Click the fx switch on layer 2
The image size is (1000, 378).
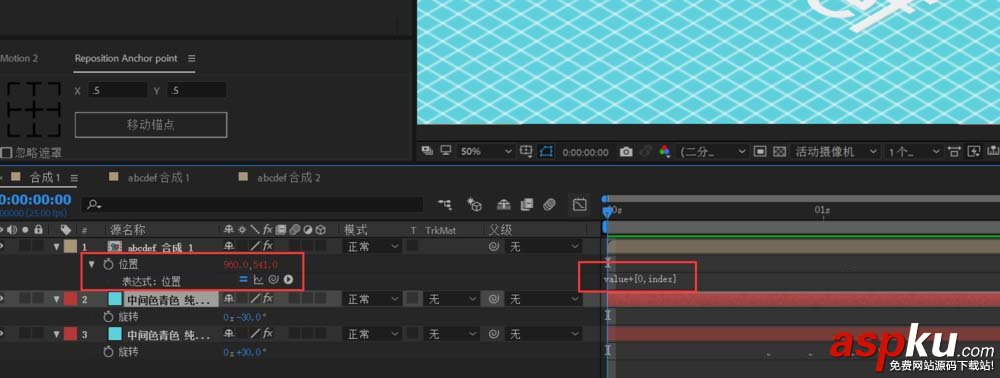click(268, 298)
